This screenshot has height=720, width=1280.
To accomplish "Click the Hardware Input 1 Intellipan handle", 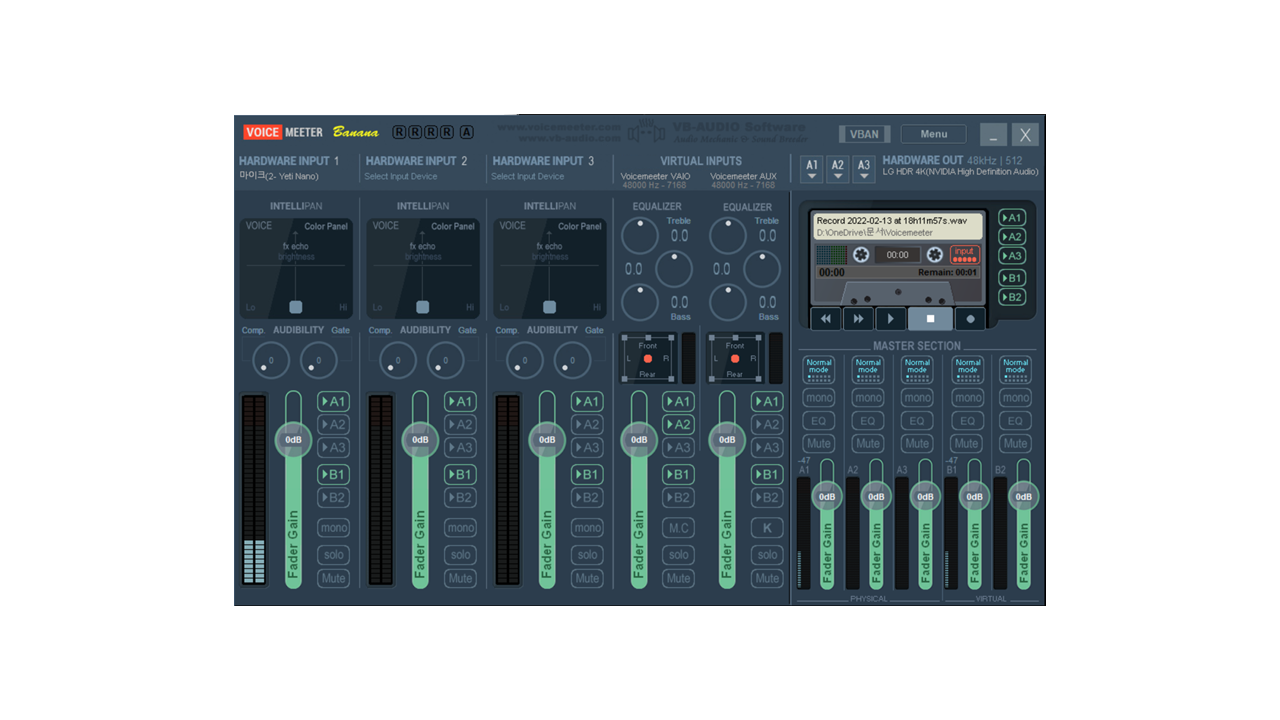I will (296, 307).
